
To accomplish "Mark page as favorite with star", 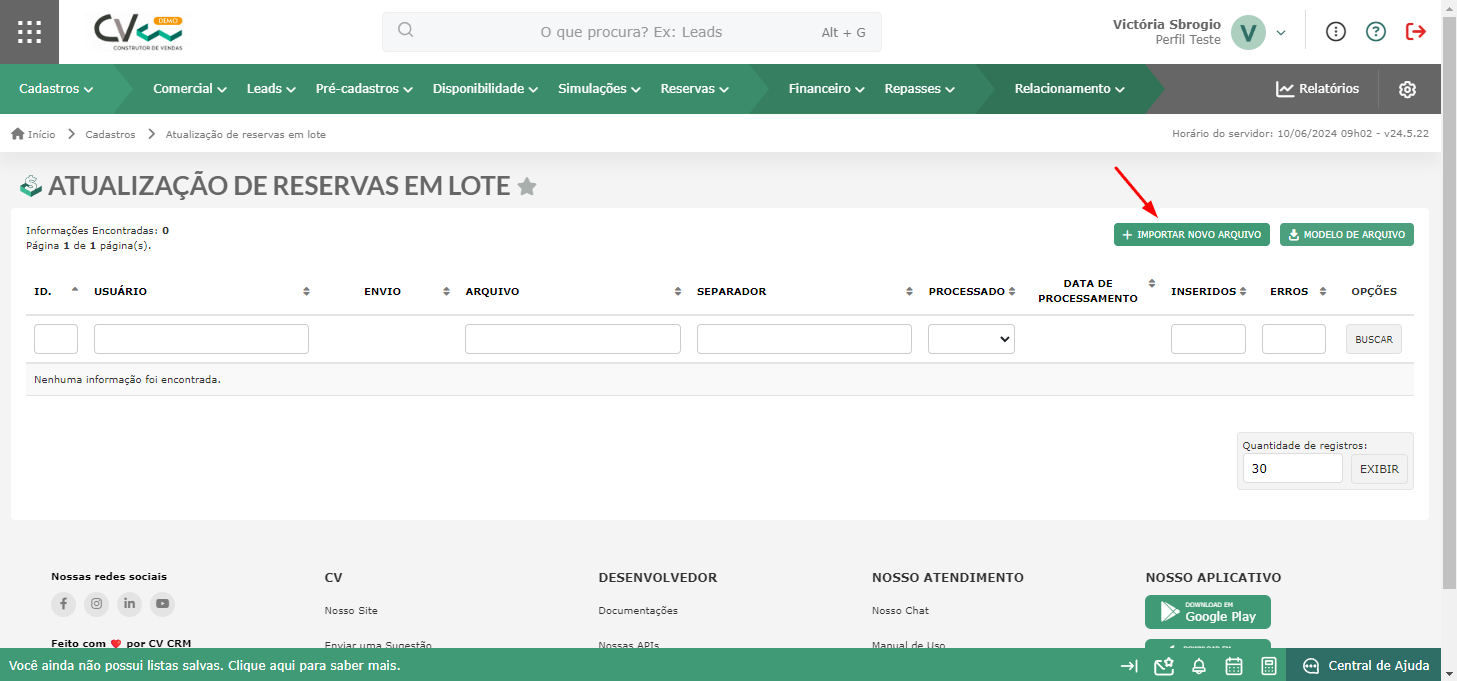I will [x=527, y=186].
